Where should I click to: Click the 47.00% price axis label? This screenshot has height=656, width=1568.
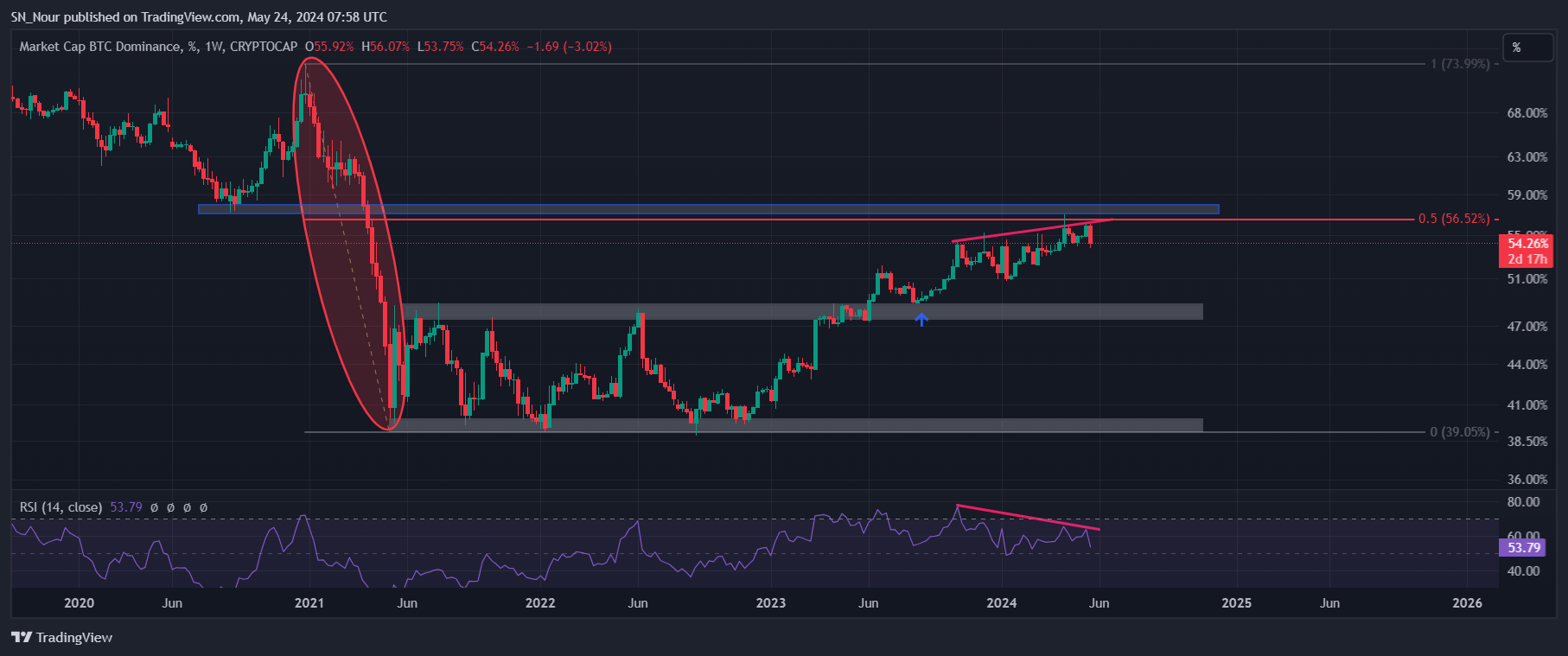pos(1527,327)
